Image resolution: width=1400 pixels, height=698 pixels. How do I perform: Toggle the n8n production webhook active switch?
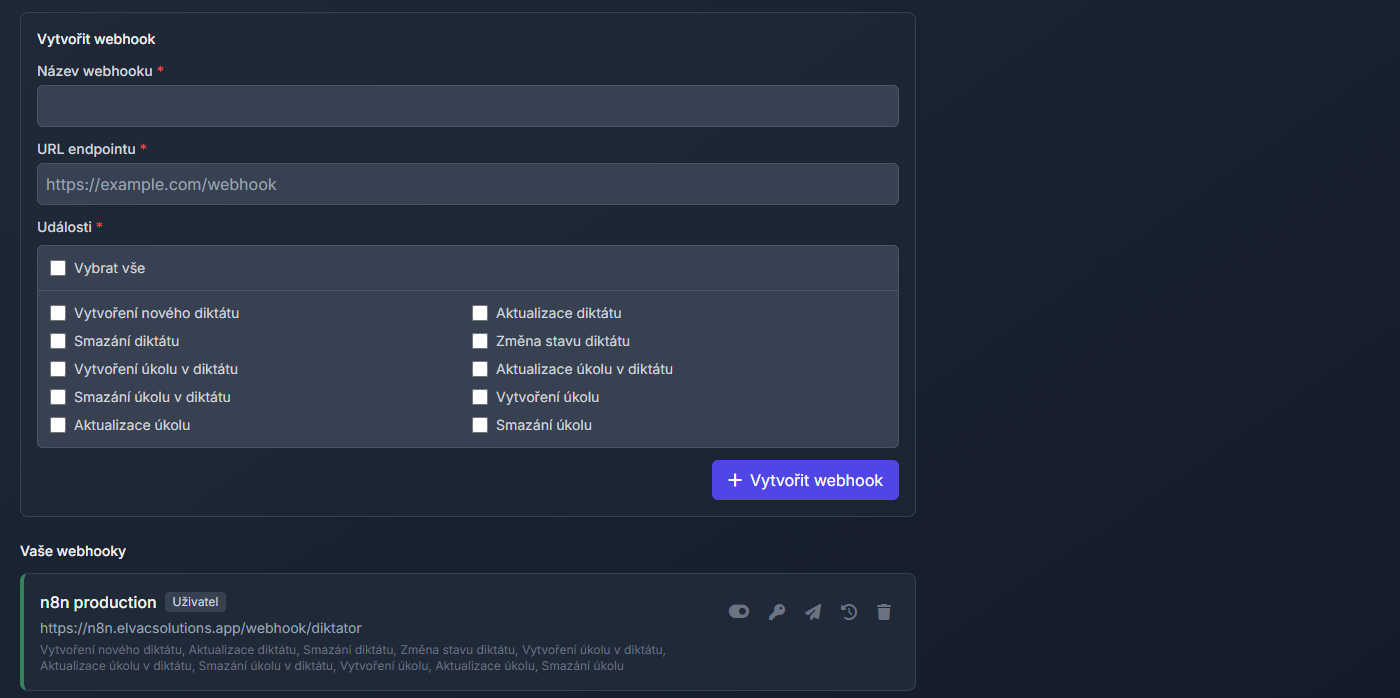coord(739,612)
